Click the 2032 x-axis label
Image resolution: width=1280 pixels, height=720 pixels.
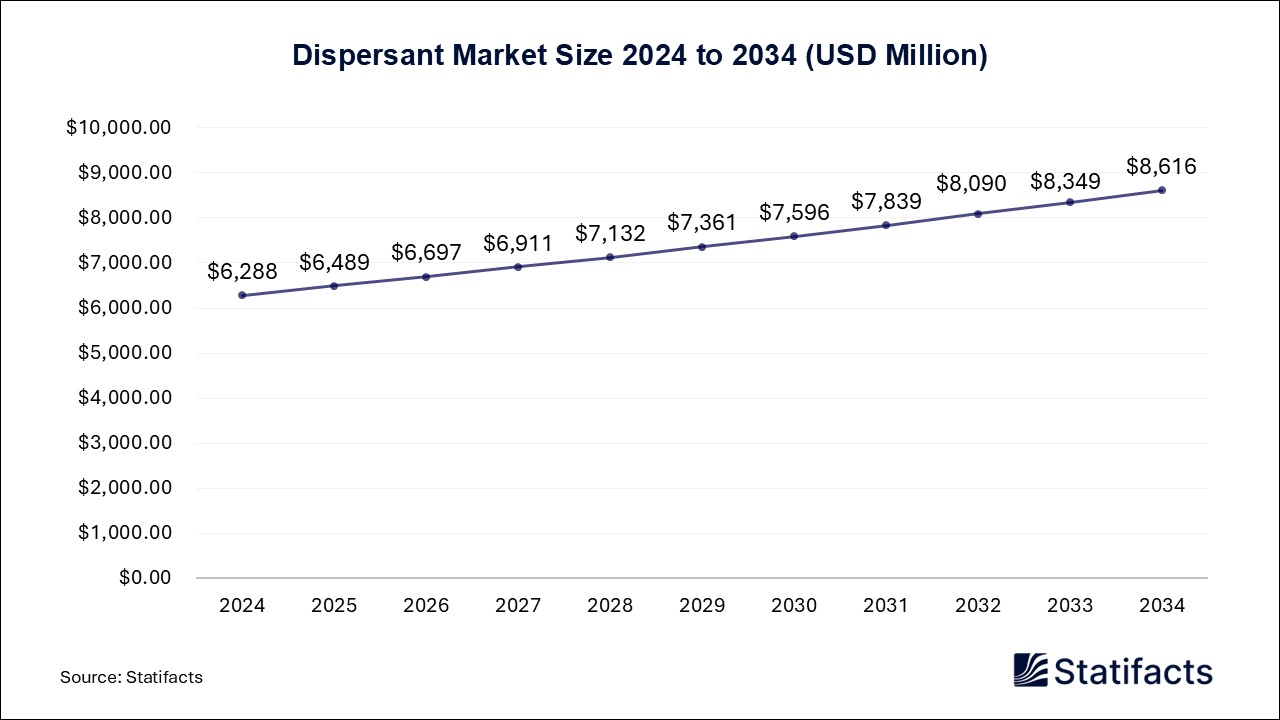coord(978,606)
